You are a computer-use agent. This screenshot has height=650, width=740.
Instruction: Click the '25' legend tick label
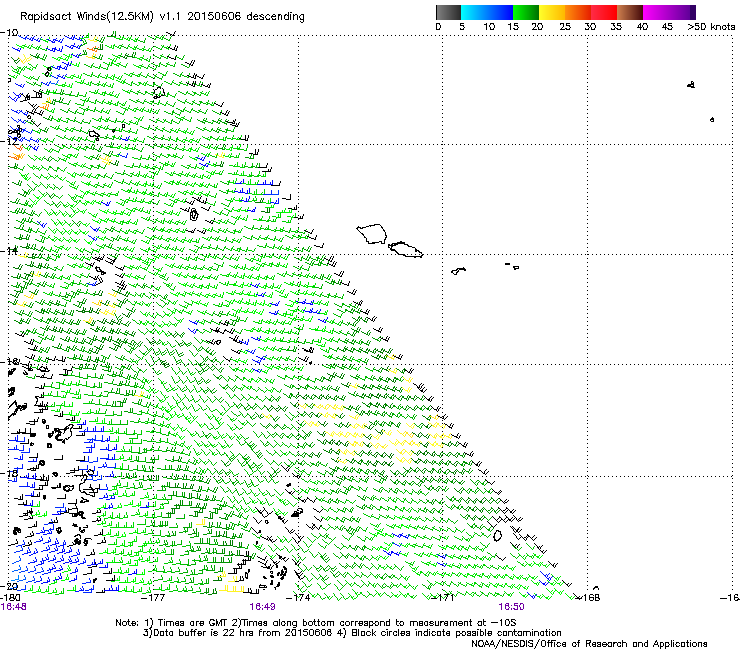pyautogui.click(x=565, y=27)
